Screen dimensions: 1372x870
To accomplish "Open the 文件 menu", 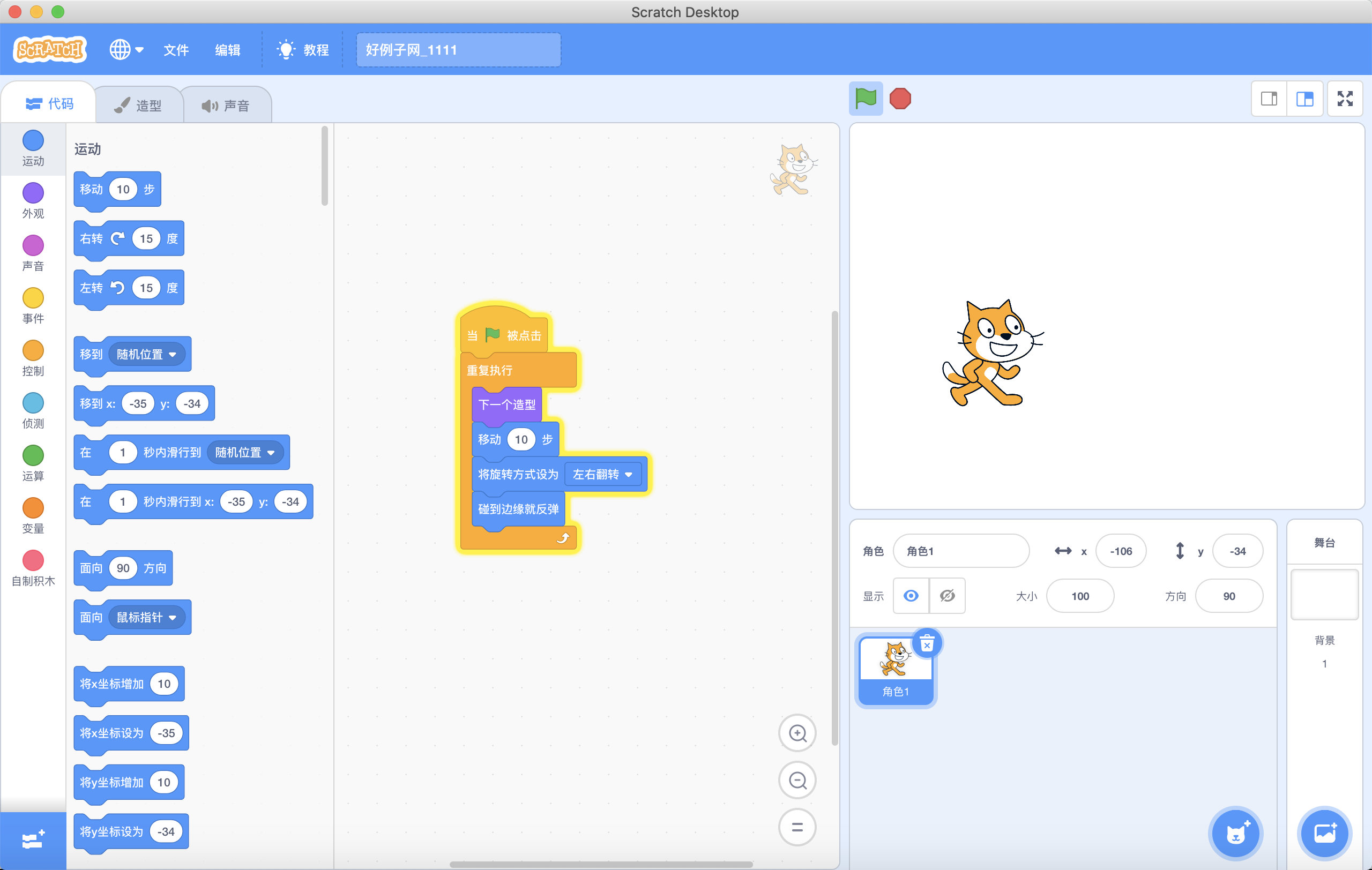I will (176, 50).
